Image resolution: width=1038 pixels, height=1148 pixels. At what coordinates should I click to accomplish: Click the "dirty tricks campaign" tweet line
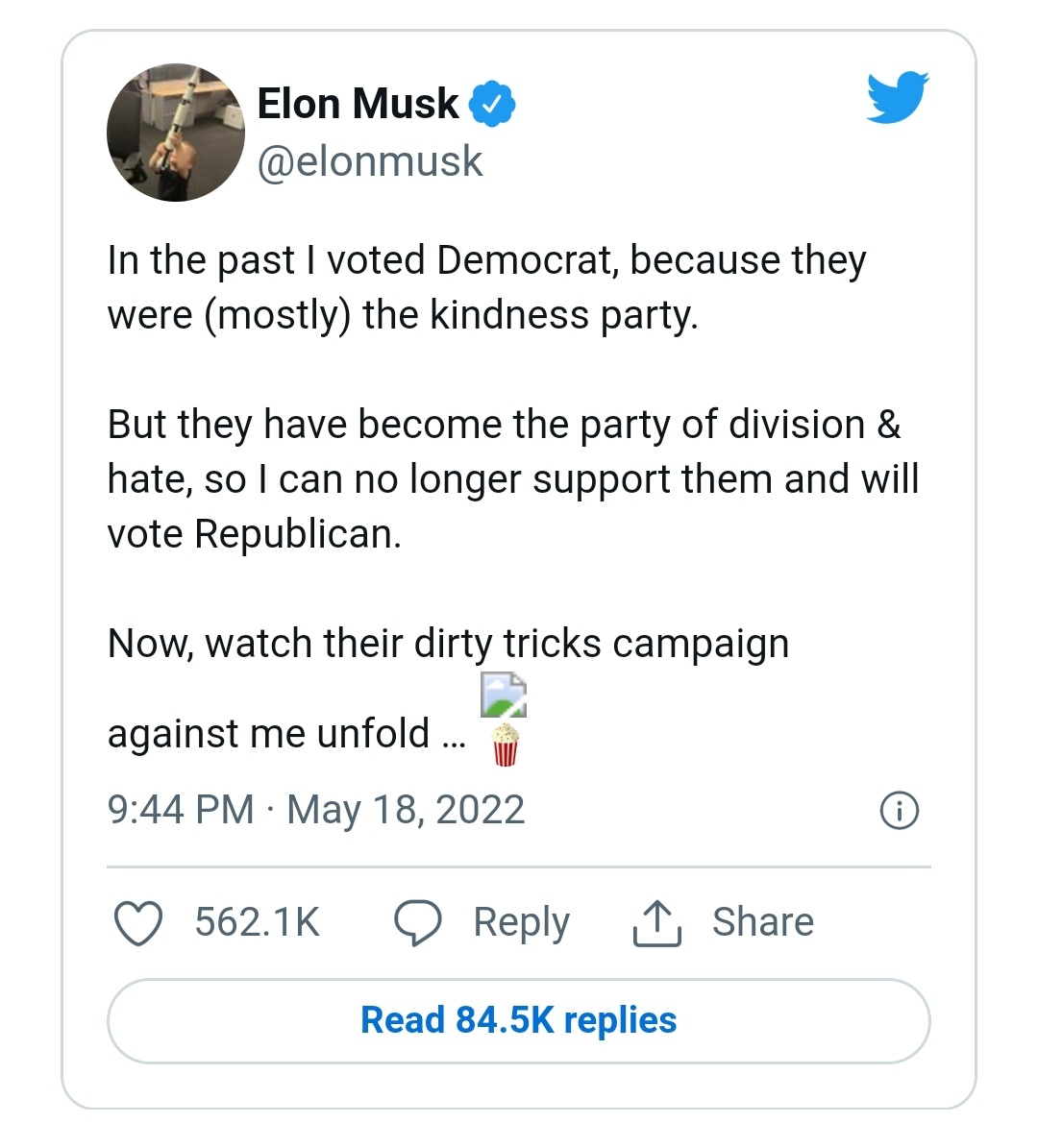point(448,644)
